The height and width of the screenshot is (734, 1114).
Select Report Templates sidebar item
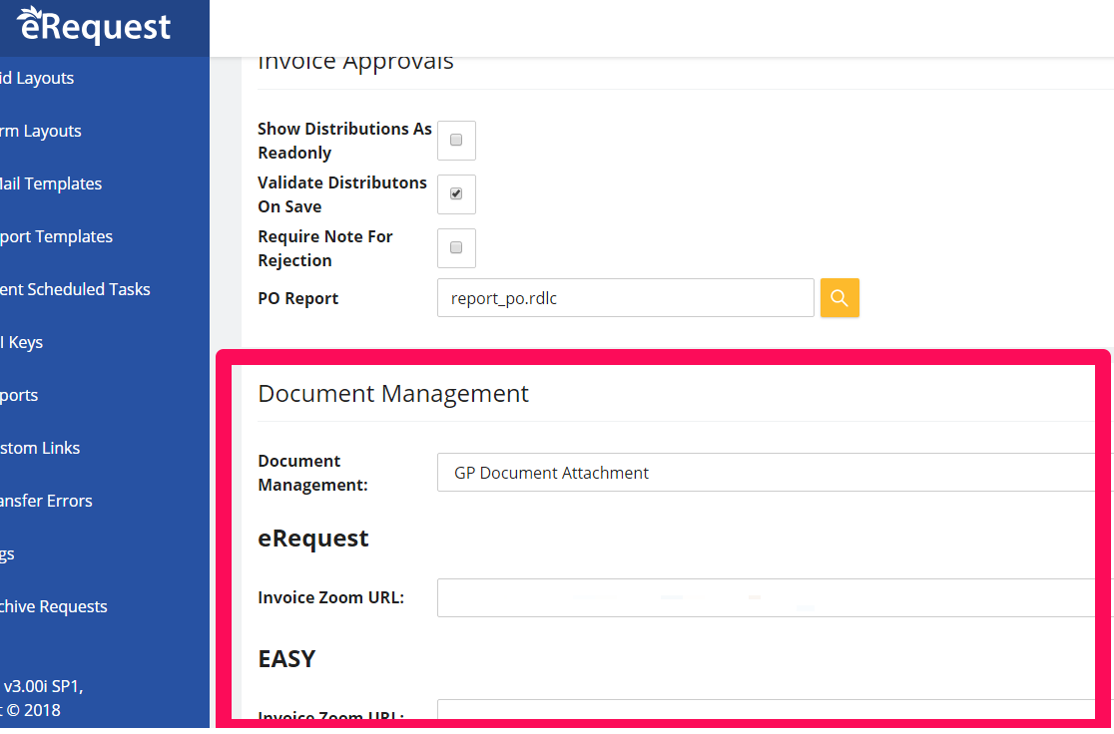pos(56,237)
